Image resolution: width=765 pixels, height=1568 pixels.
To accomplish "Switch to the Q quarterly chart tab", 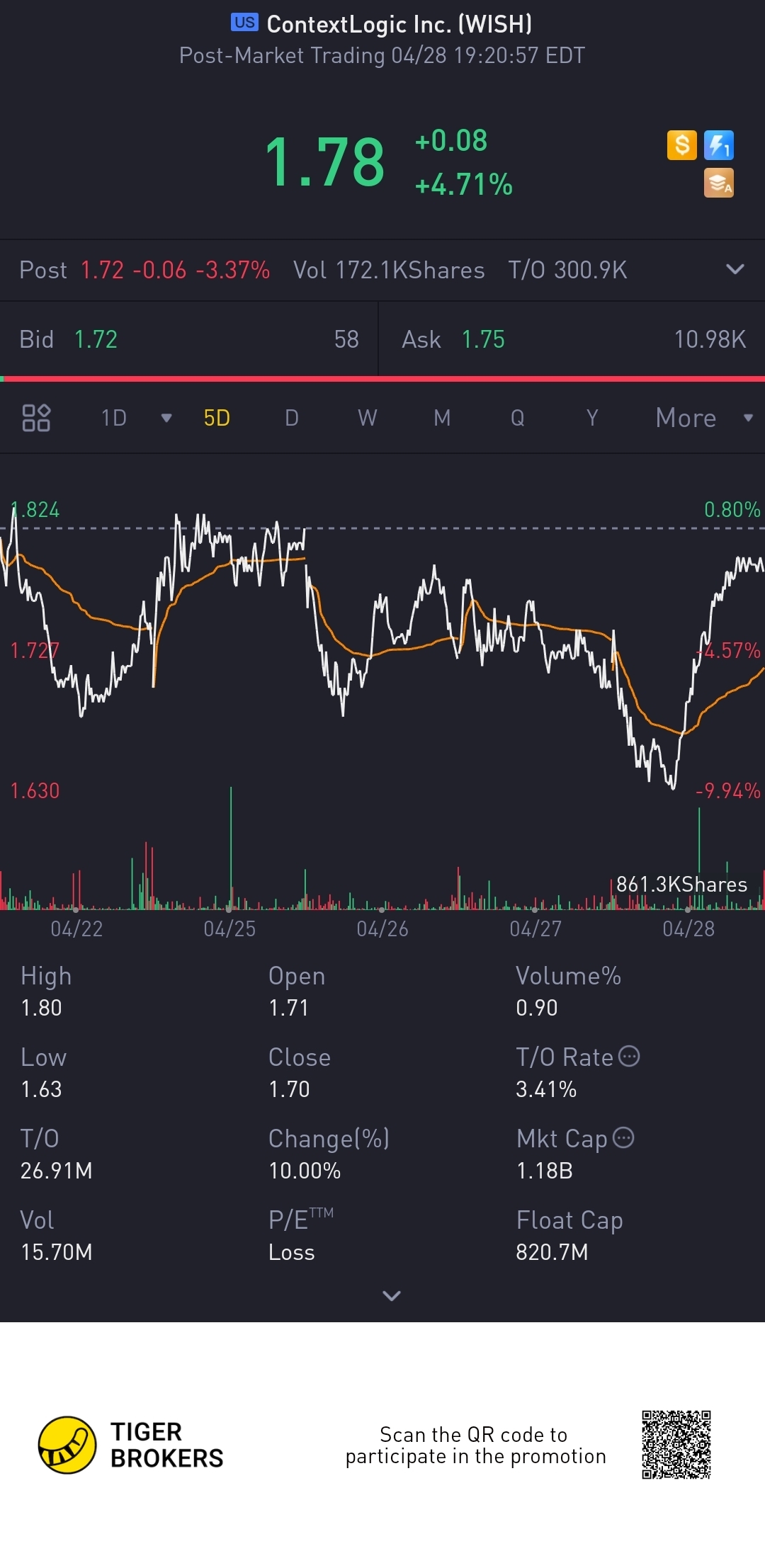I will 518,418.
